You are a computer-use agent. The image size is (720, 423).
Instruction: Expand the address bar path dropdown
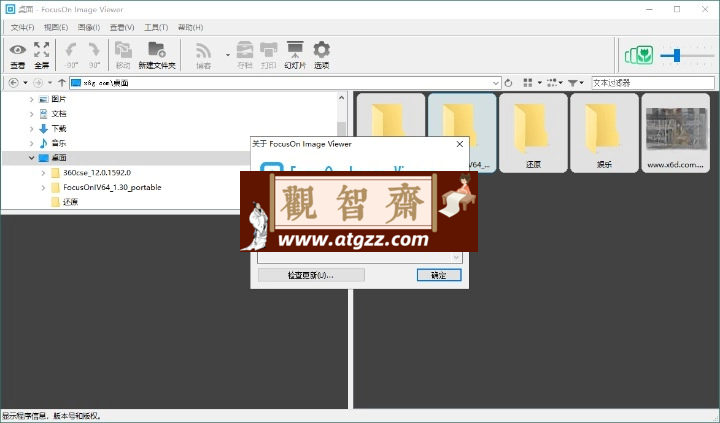coord(496,83)
